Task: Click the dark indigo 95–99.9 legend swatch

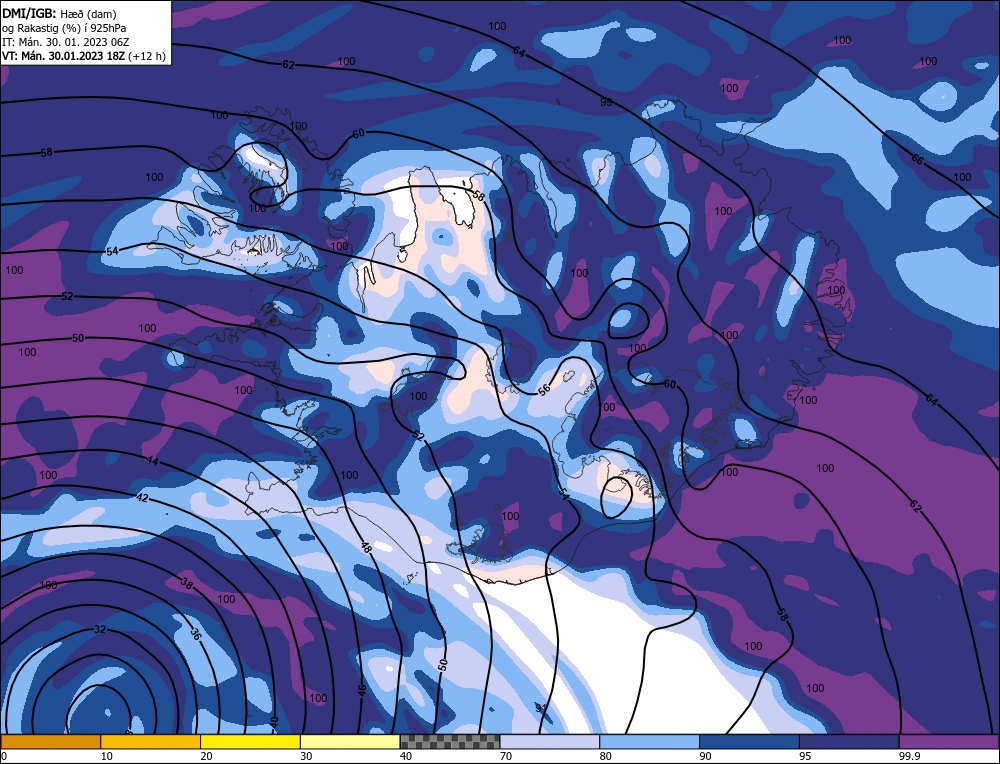Action: click(x=849, y=741)
